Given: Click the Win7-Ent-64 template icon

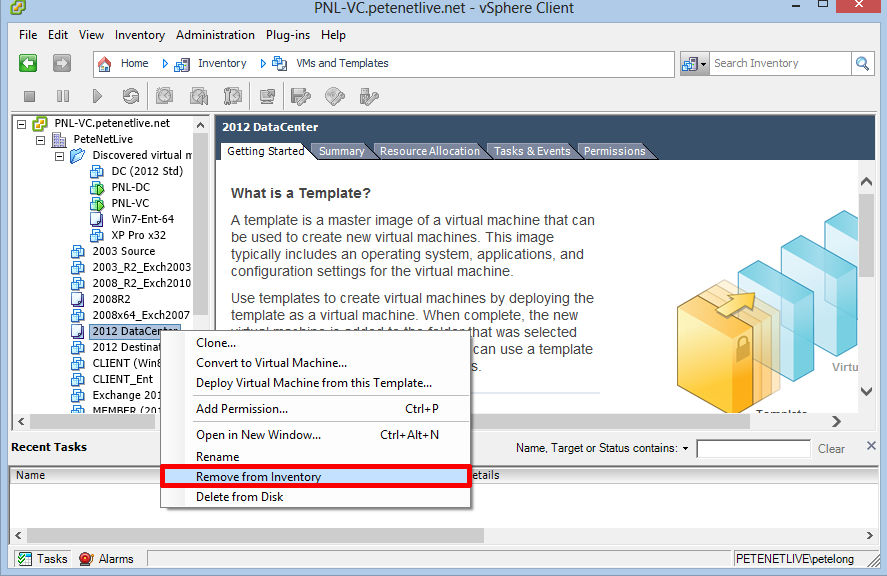Looking at the screenshot, I should (97, 220).
